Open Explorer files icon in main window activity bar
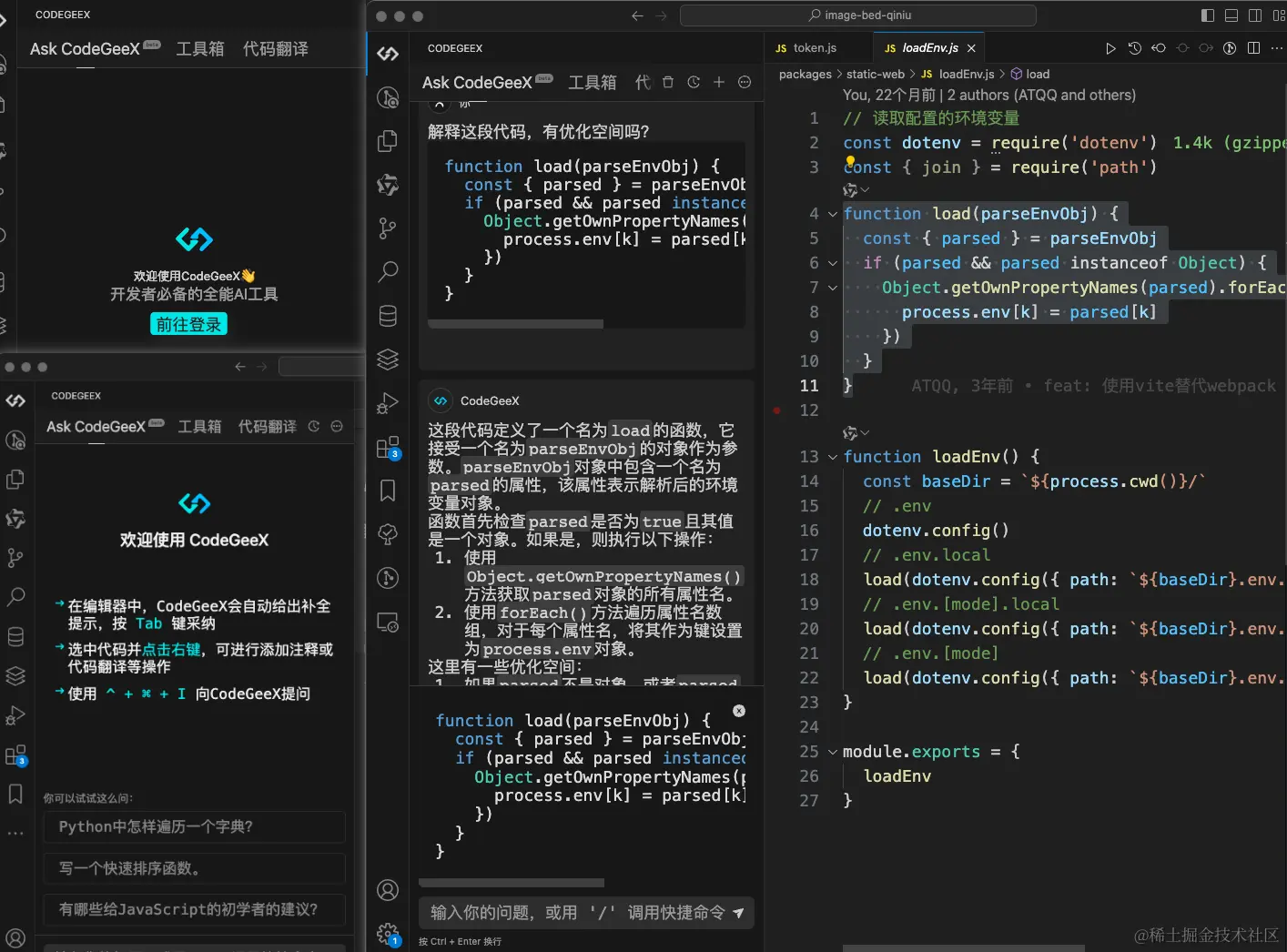This screenshot has width=1287, height=952. [388, 140]
